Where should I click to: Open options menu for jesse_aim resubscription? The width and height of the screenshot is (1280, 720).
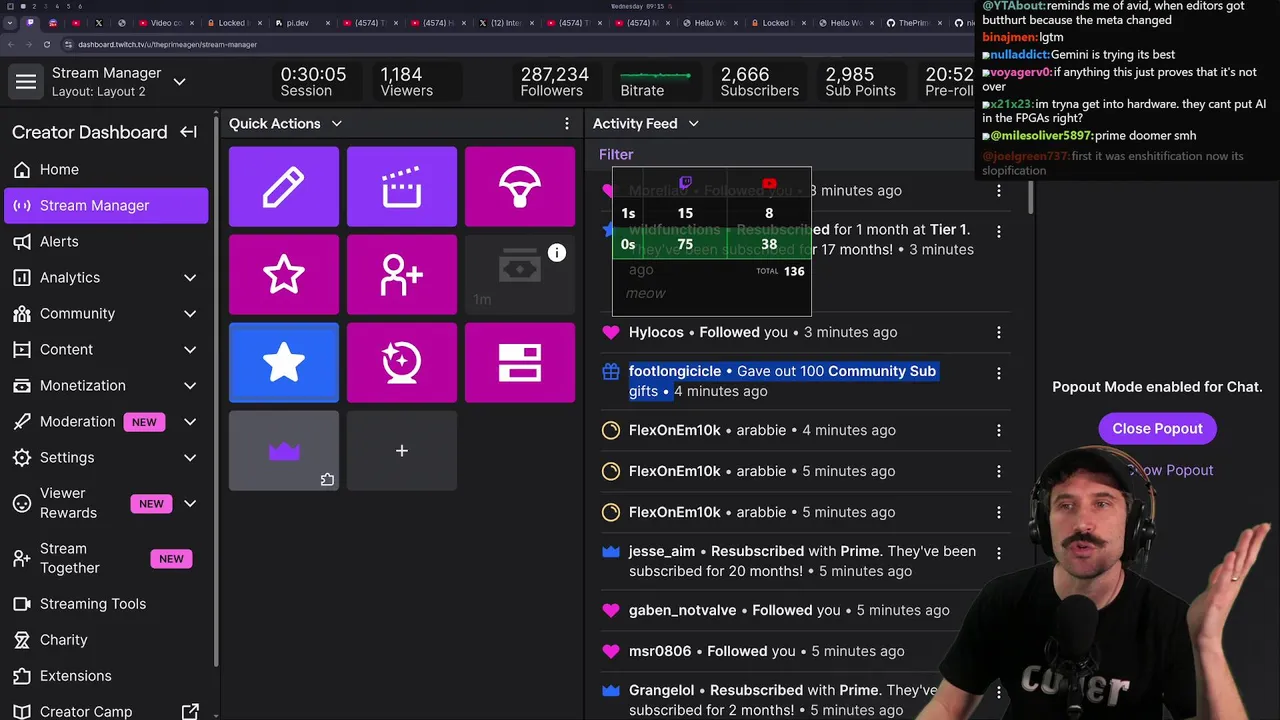coord(998,552)
